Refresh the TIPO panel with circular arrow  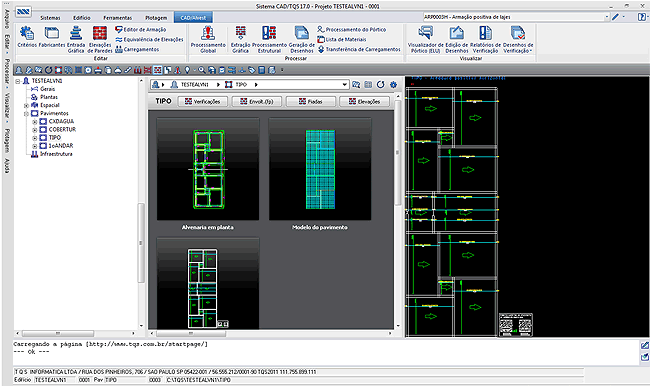(381, 85)
